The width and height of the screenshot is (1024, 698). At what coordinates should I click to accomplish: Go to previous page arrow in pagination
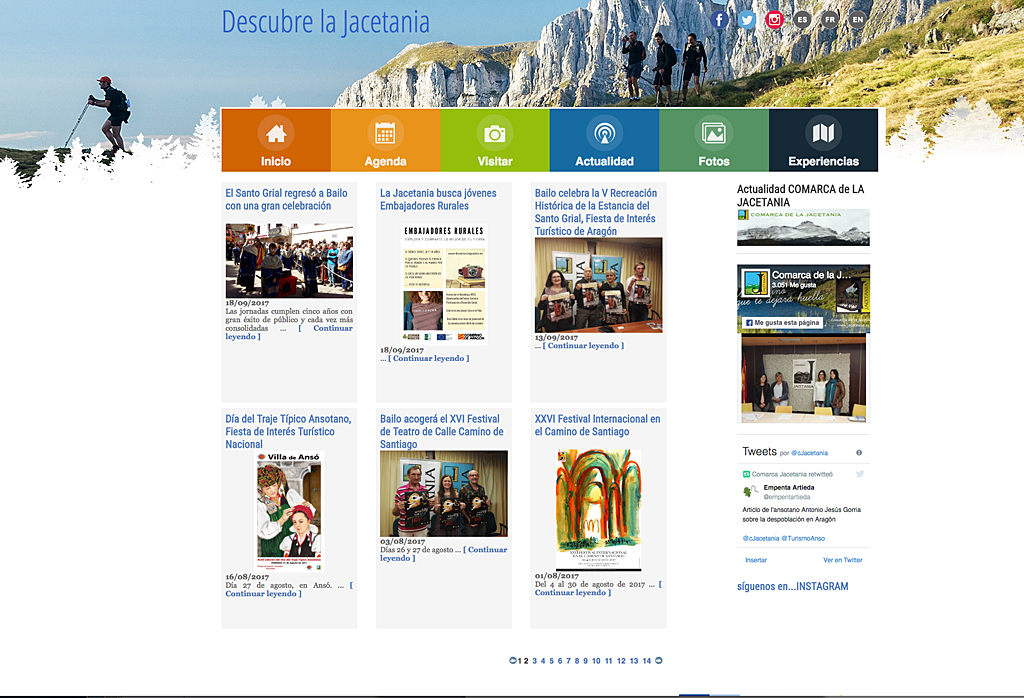point(513,661)
